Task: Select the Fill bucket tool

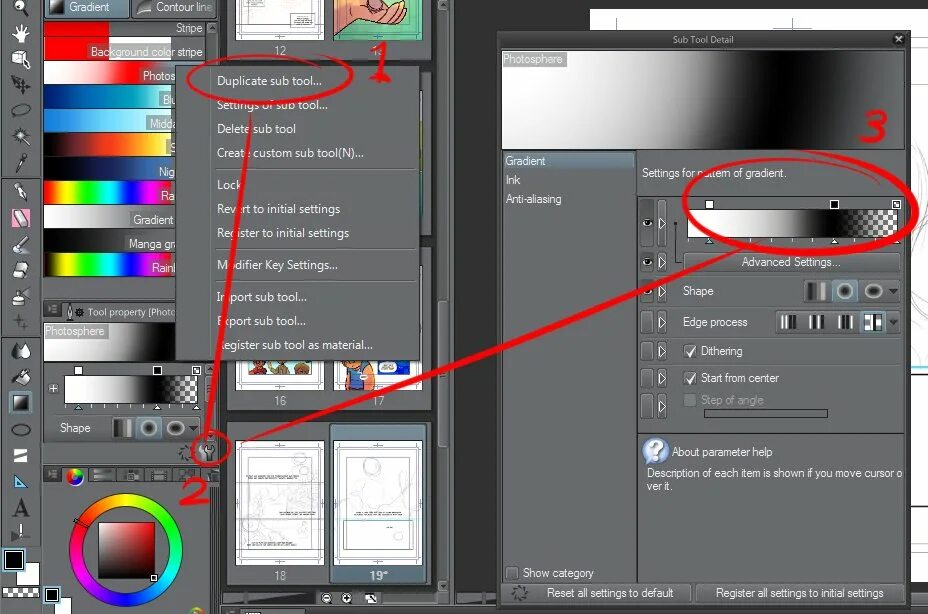Action: pos(21,377)
